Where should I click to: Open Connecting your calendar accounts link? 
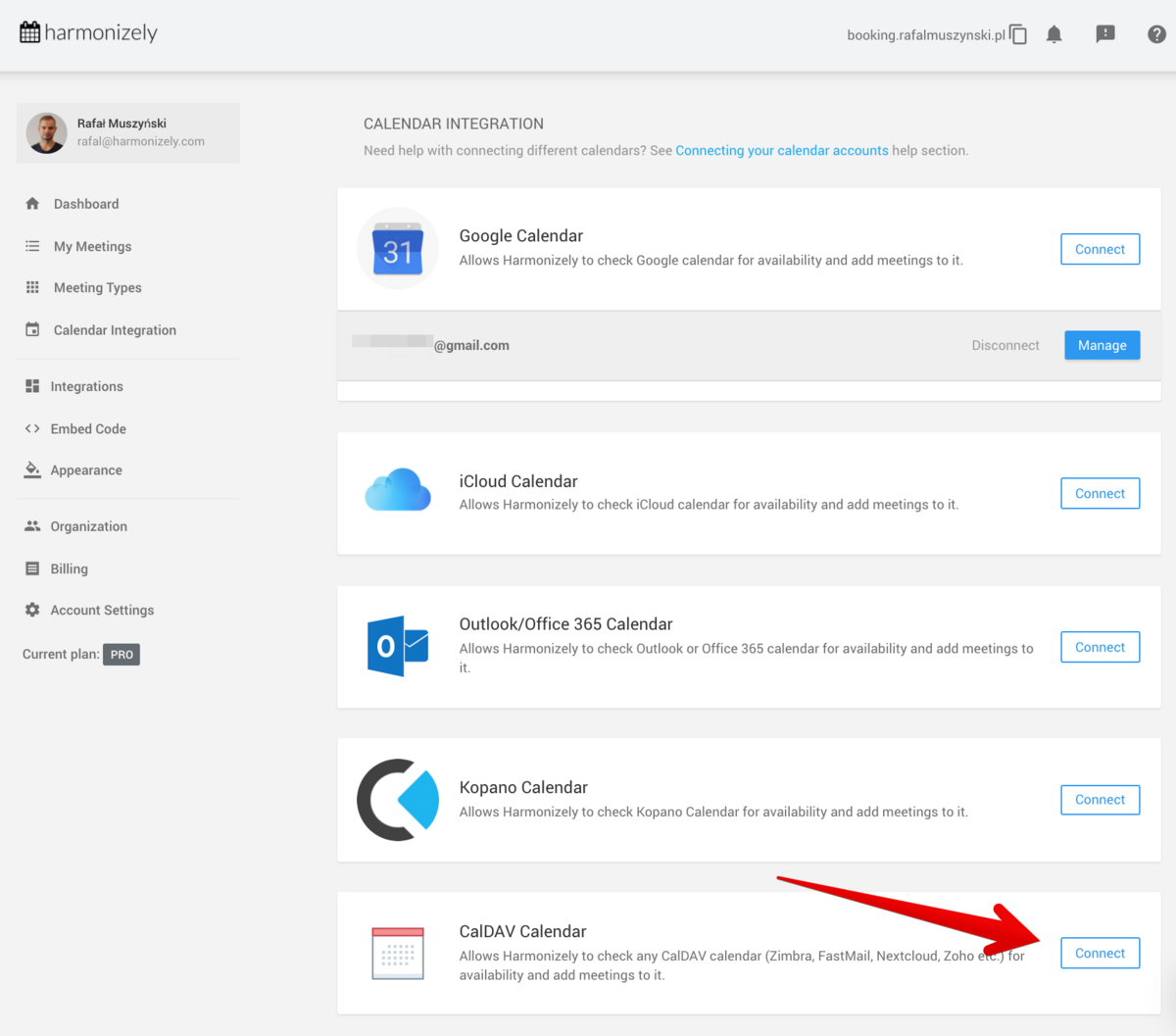point(781,150)
